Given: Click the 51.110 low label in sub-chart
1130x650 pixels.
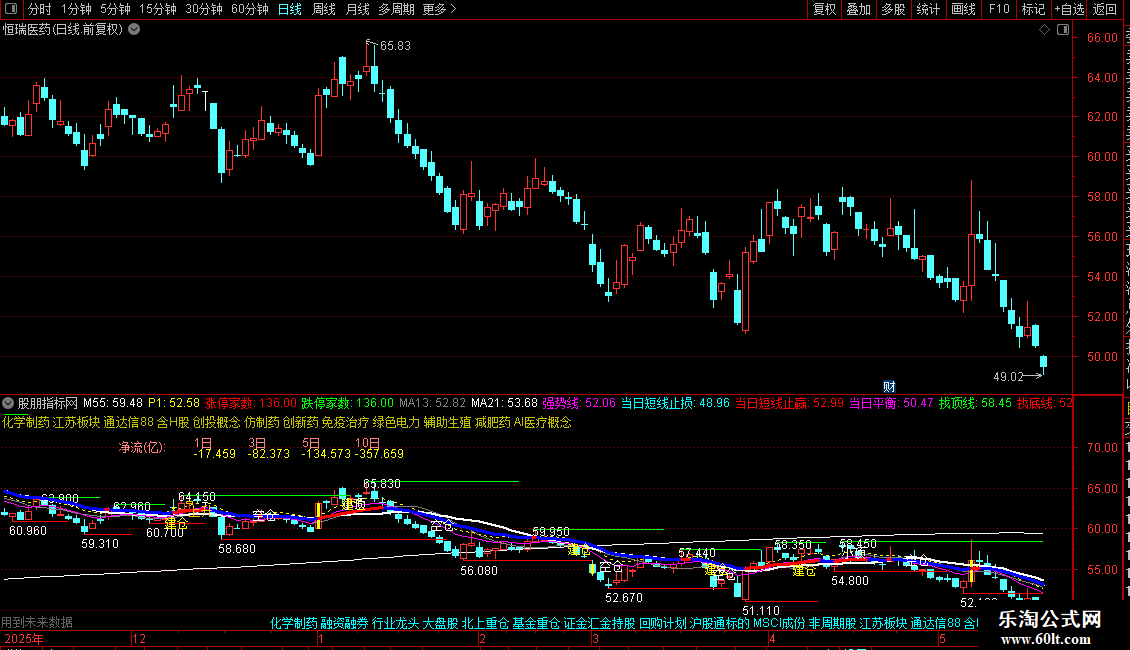Looking at the screenshot, I should [760, 610].
